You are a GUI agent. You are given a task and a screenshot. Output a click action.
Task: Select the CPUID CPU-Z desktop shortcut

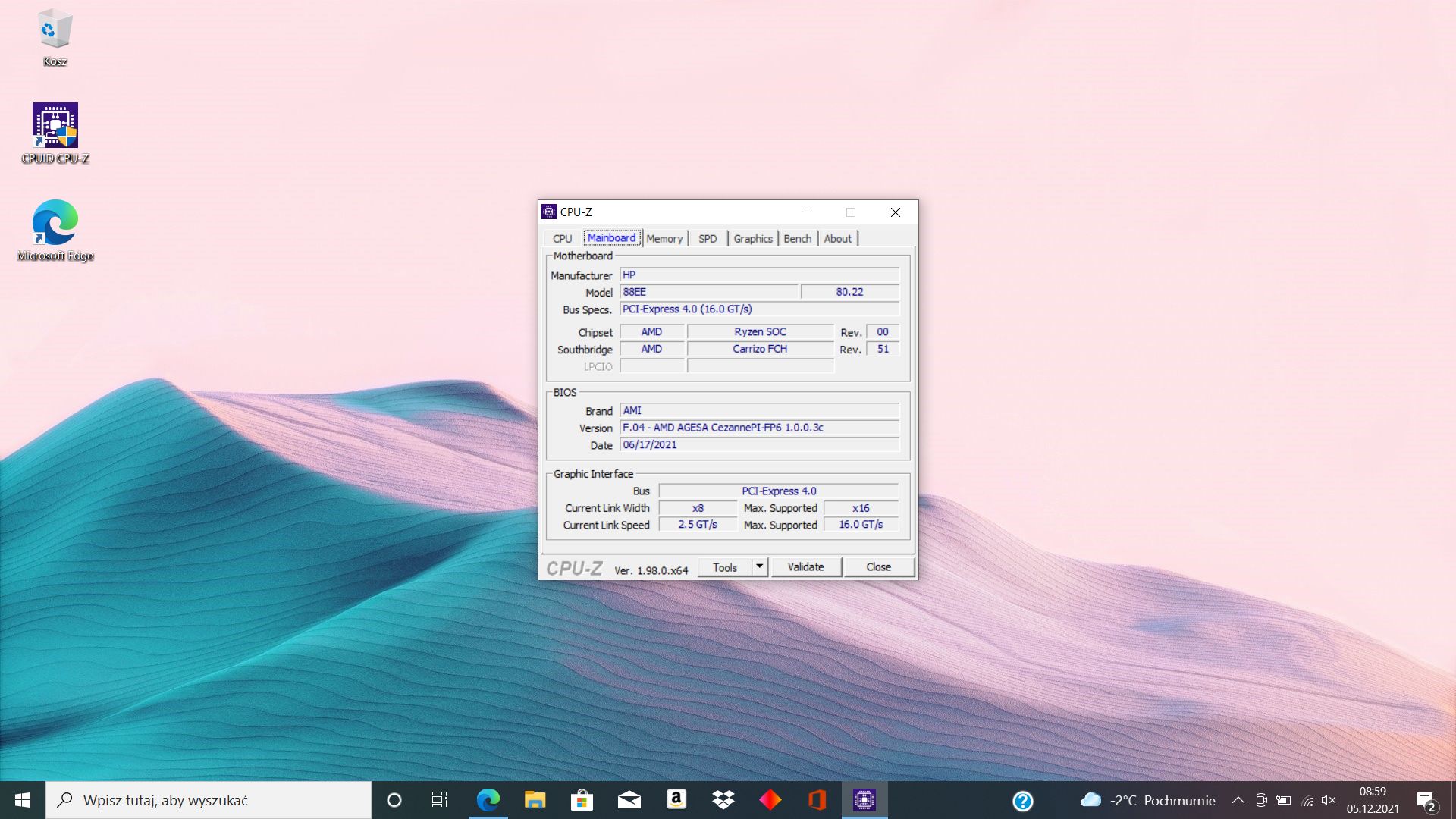tap(55, 133)
